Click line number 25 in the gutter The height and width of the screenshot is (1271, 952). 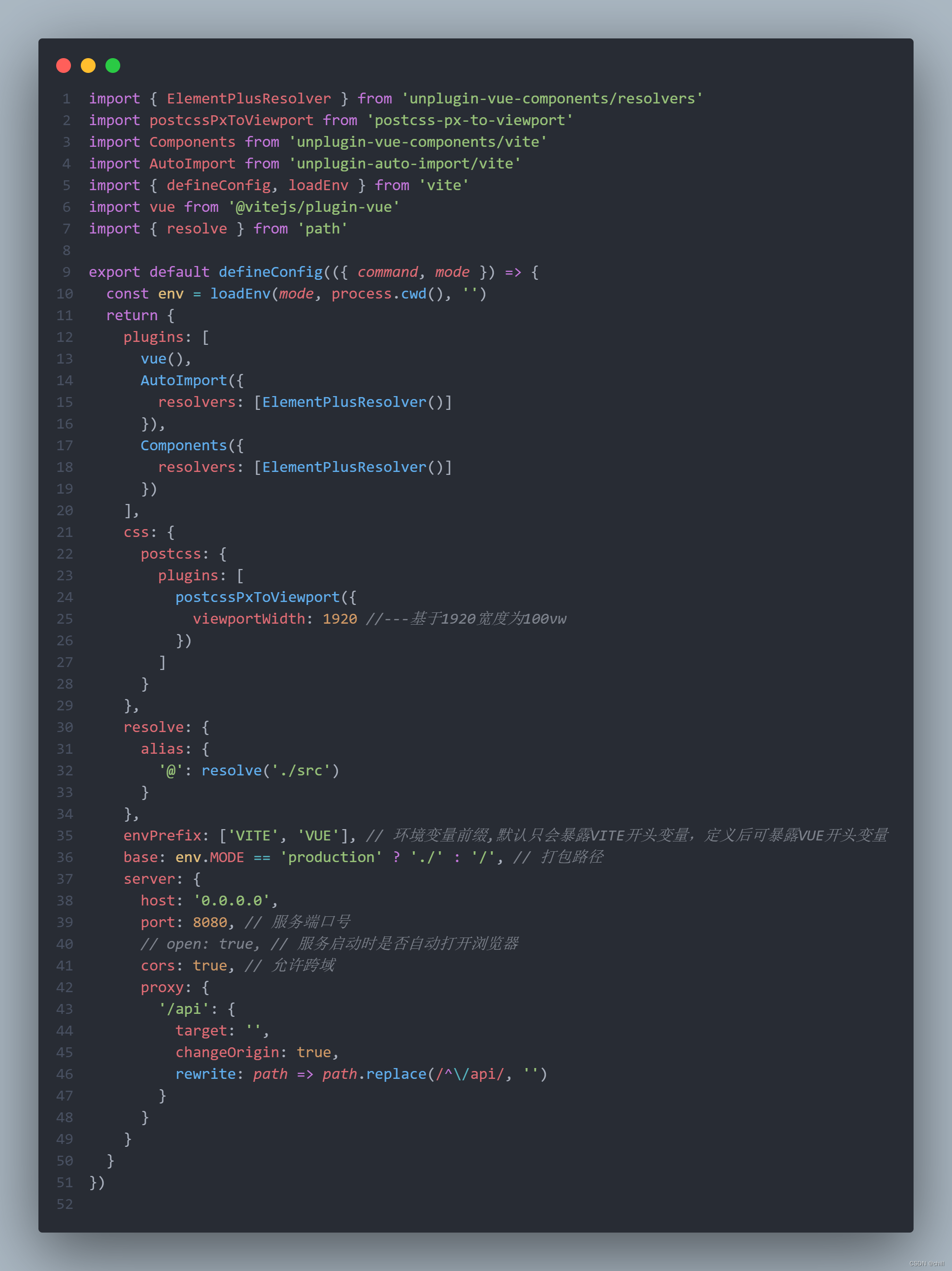pos(65,619)
